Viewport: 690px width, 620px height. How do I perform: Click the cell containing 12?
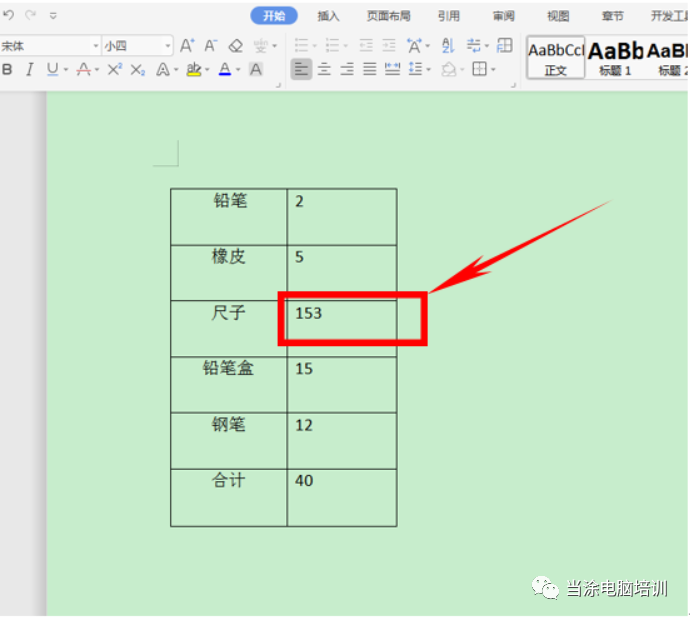pos(341,440)
